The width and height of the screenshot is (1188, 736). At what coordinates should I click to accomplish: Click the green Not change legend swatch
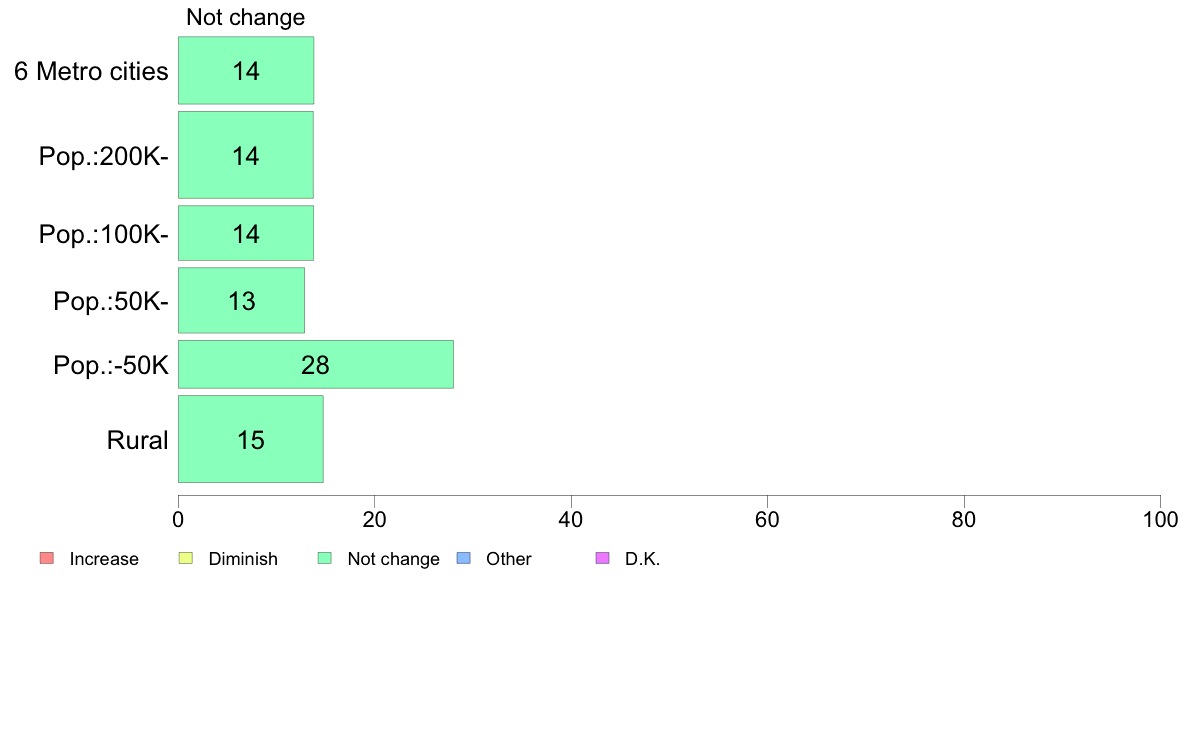coord(325,559)
